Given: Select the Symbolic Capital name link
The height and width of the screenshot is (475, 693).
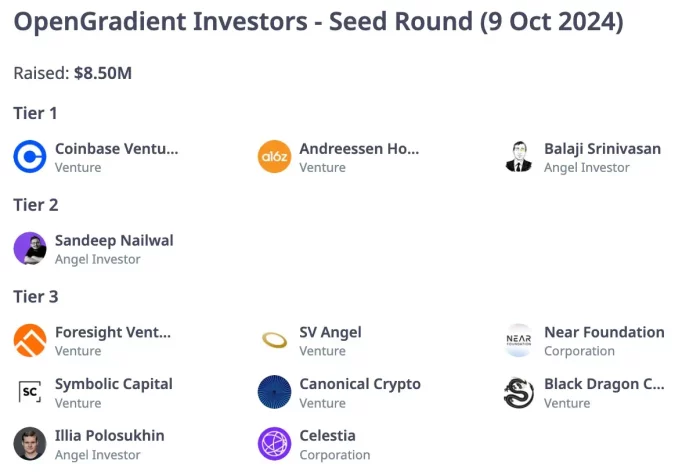Looking at the screenshot, I should (x=114, y=384).
